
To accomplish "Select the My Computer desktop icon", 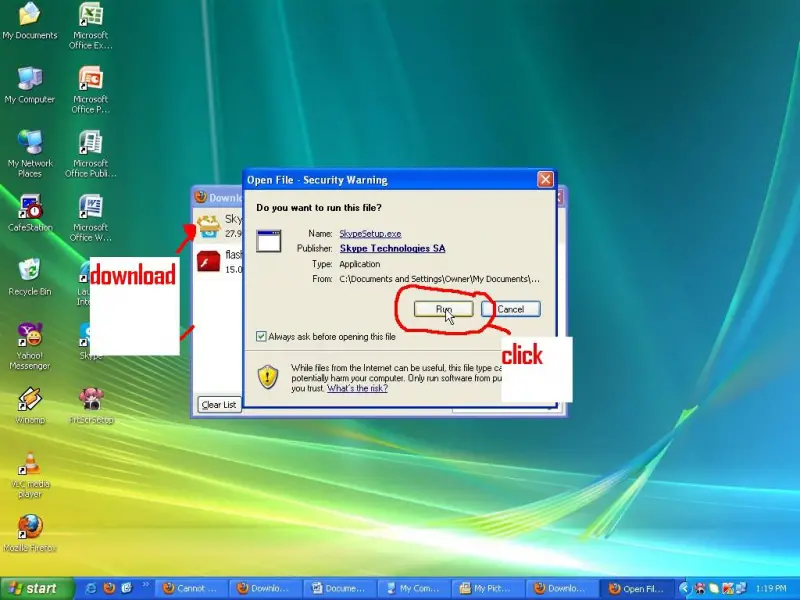I will (30, 85).
